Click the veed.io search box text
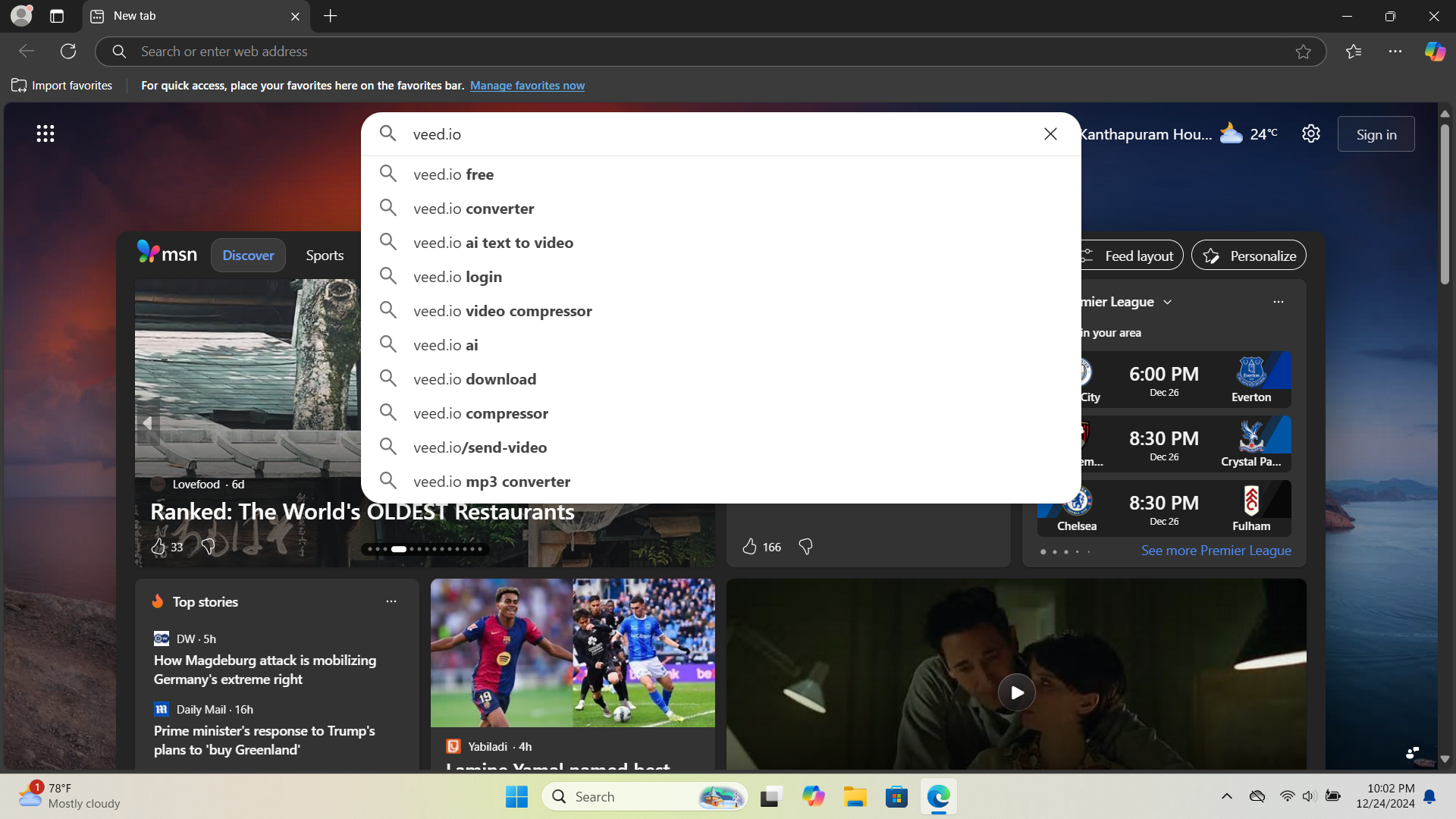The image size is (1456, 819). pos(437,134)
